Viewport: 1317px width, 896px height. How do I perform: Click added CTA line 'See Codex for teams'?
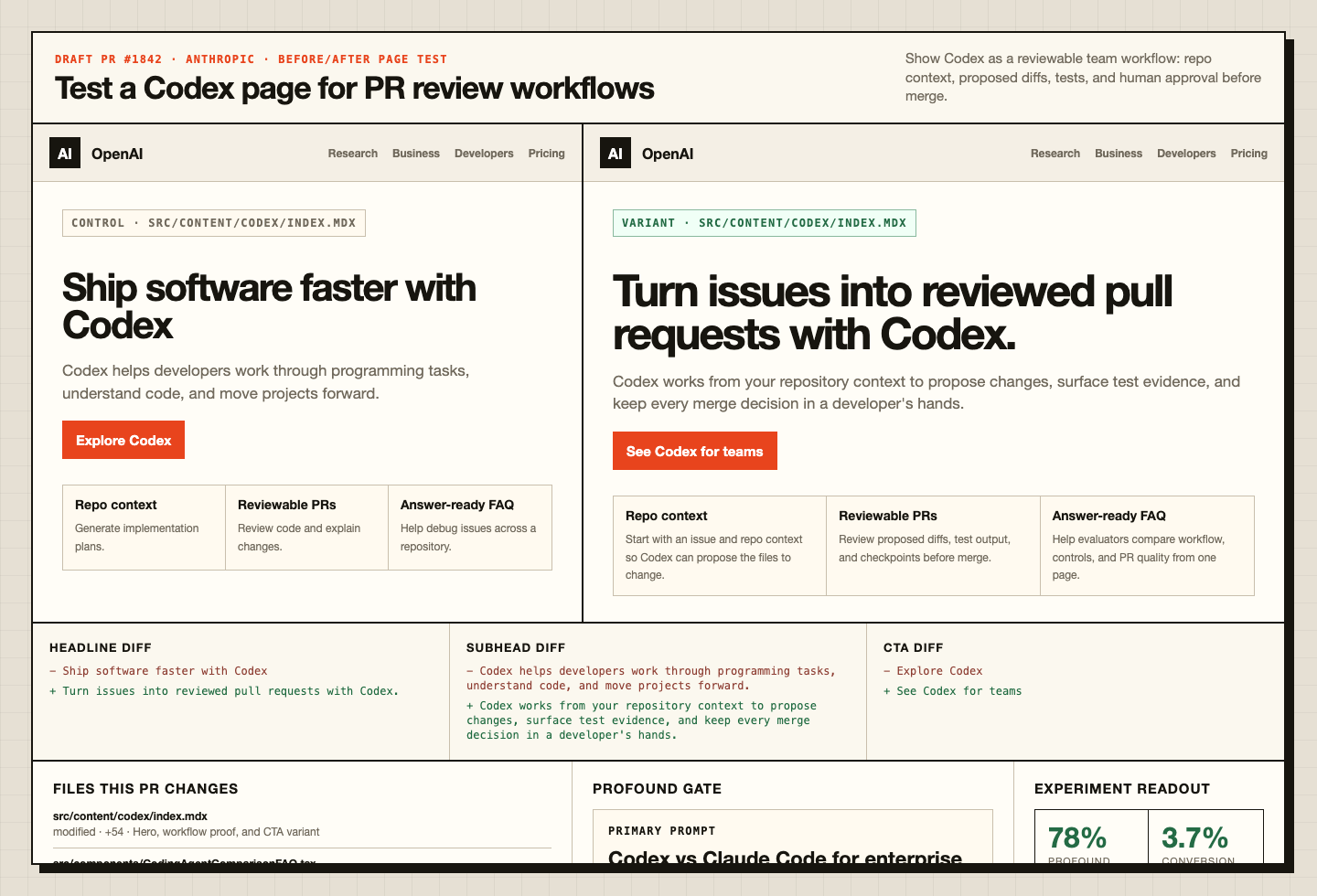point(952,691)
